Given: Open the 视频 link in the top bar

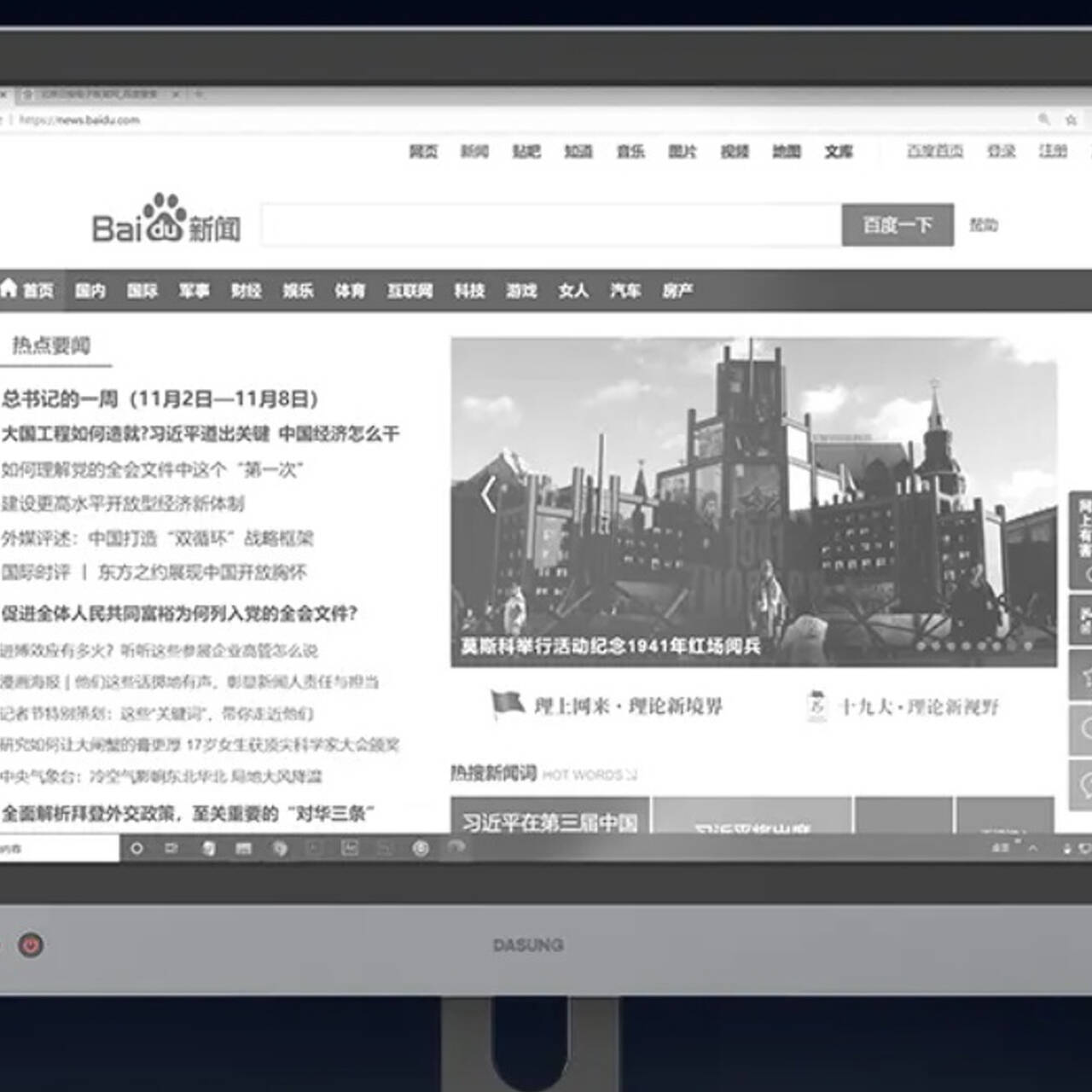Looking at the screenshot, I should [x=735, y=151].
